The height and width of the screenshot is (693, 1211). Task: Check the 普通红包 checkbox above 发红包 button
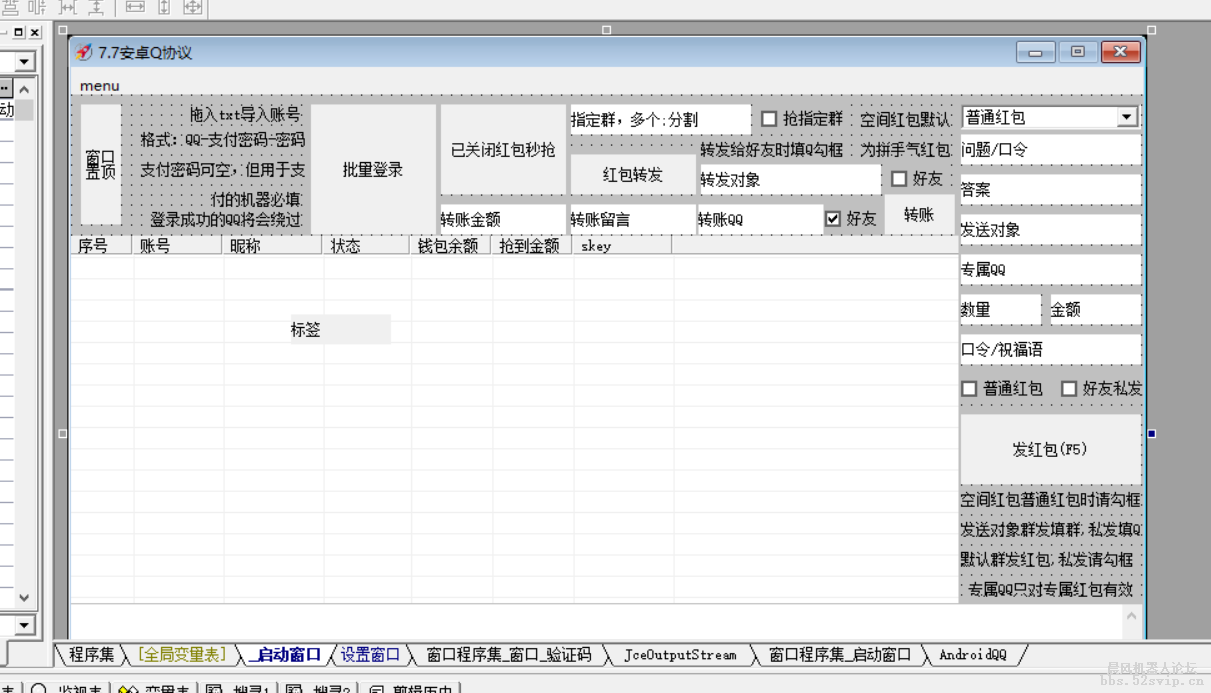[x=969, y=389]
